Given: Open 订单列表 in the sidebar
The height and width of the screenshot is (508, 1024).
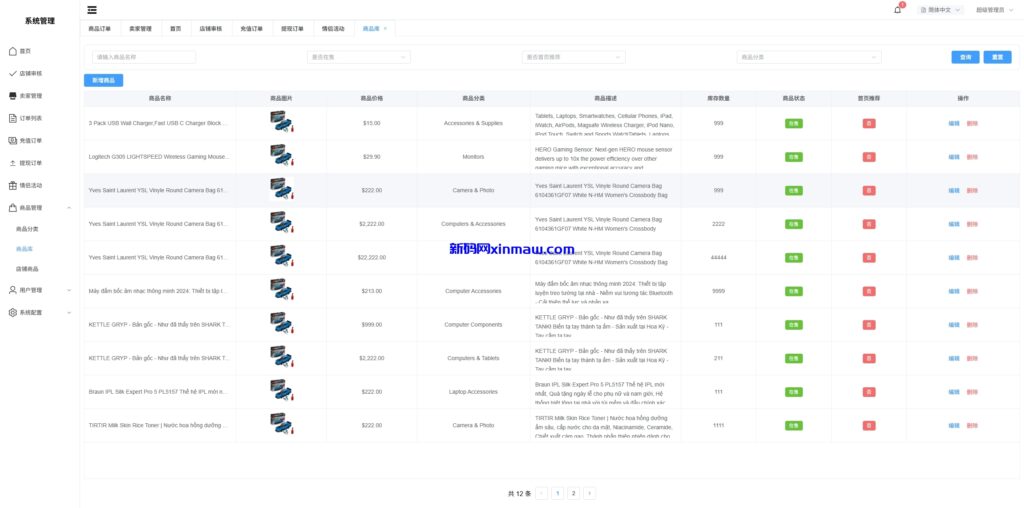Looking at the screenshot, I should point(30,118).
